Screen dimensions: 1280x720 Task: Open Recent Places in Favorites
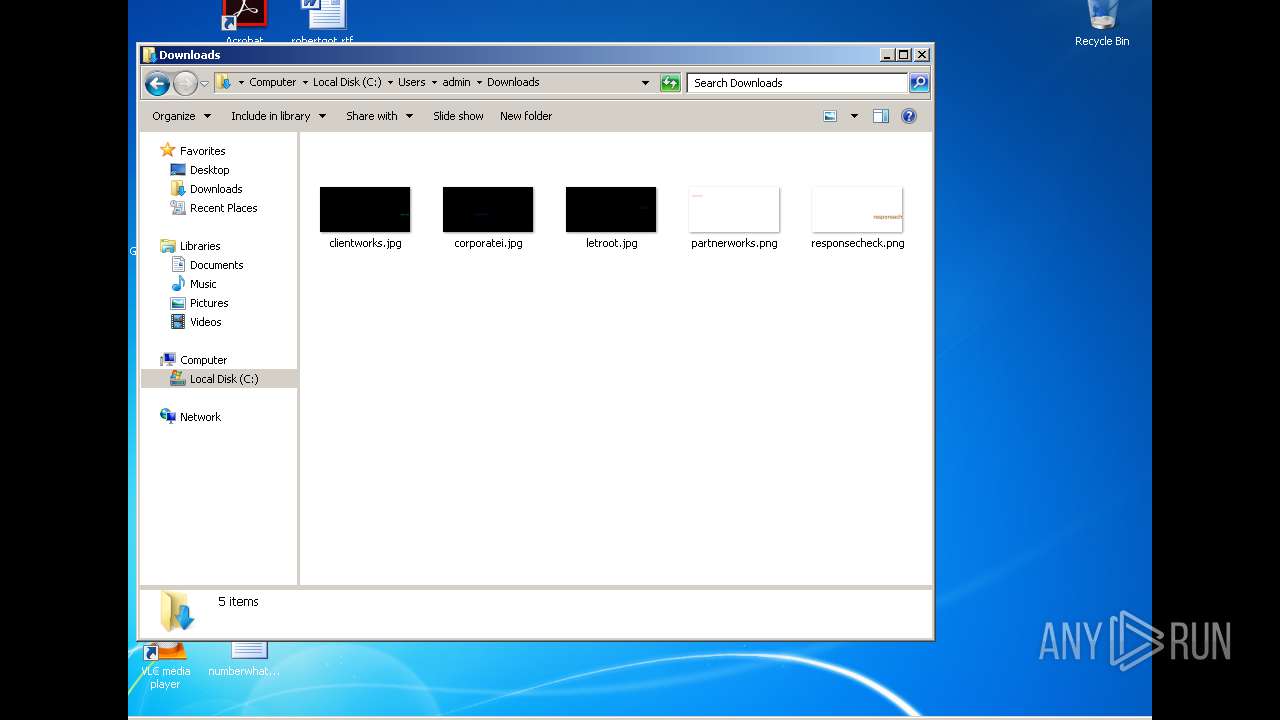tap(223, 208)
